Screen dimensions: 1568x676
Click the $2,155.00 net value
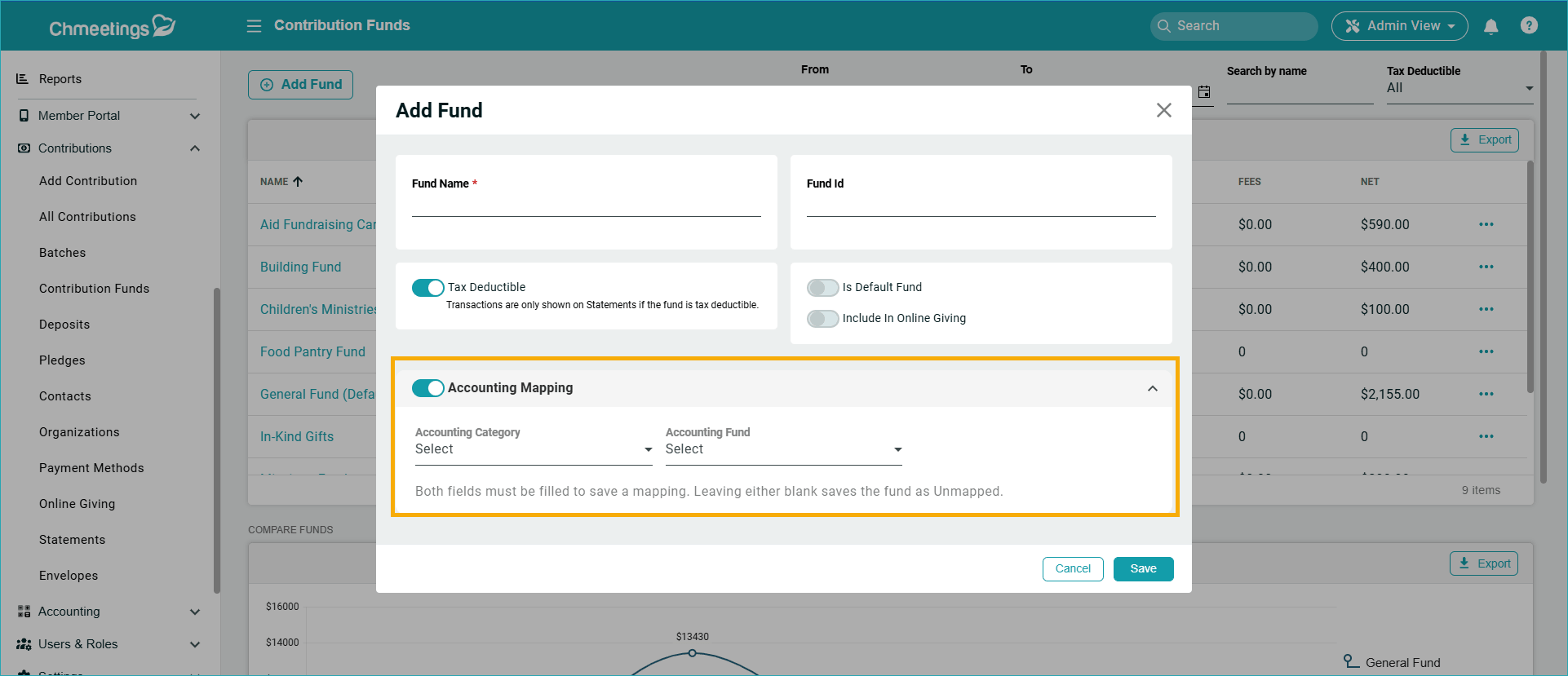pyautogui.click(x=1390, y=394)
